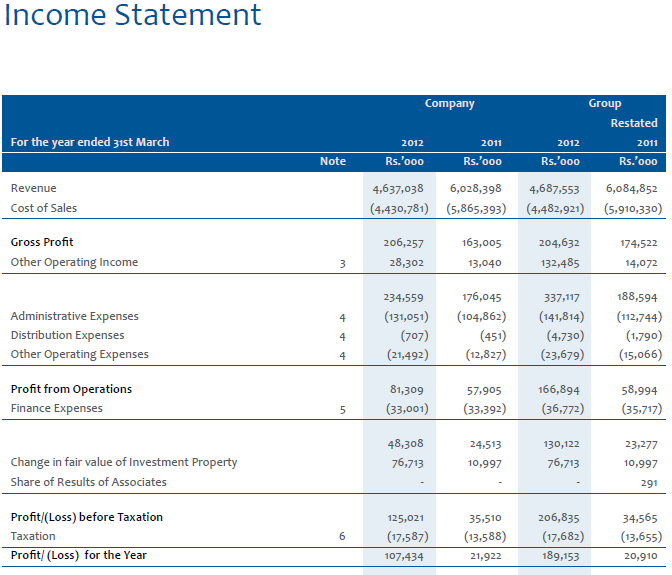Select the Company column group header
This screenshot has height=575, width=672.
point(449,103)
